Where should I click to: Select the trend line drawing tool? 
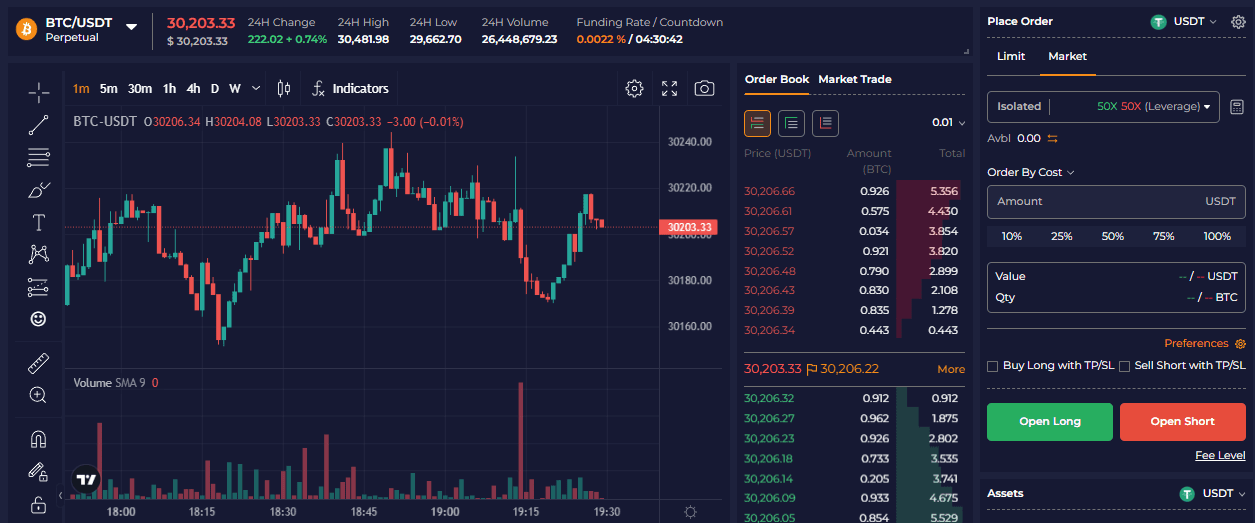click(39, 125)
